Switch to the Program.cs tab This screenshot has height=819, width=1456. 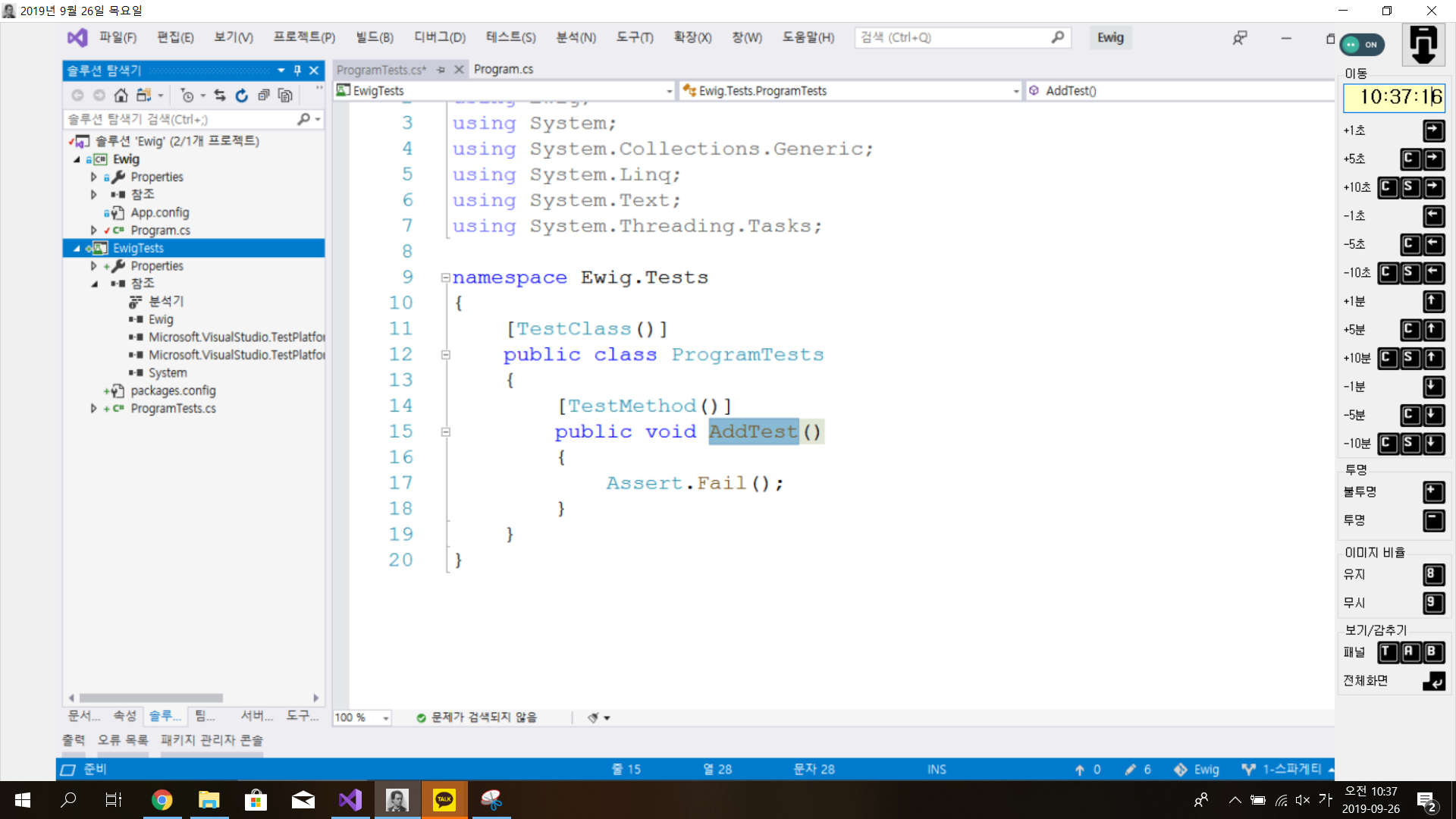(503, 69)
